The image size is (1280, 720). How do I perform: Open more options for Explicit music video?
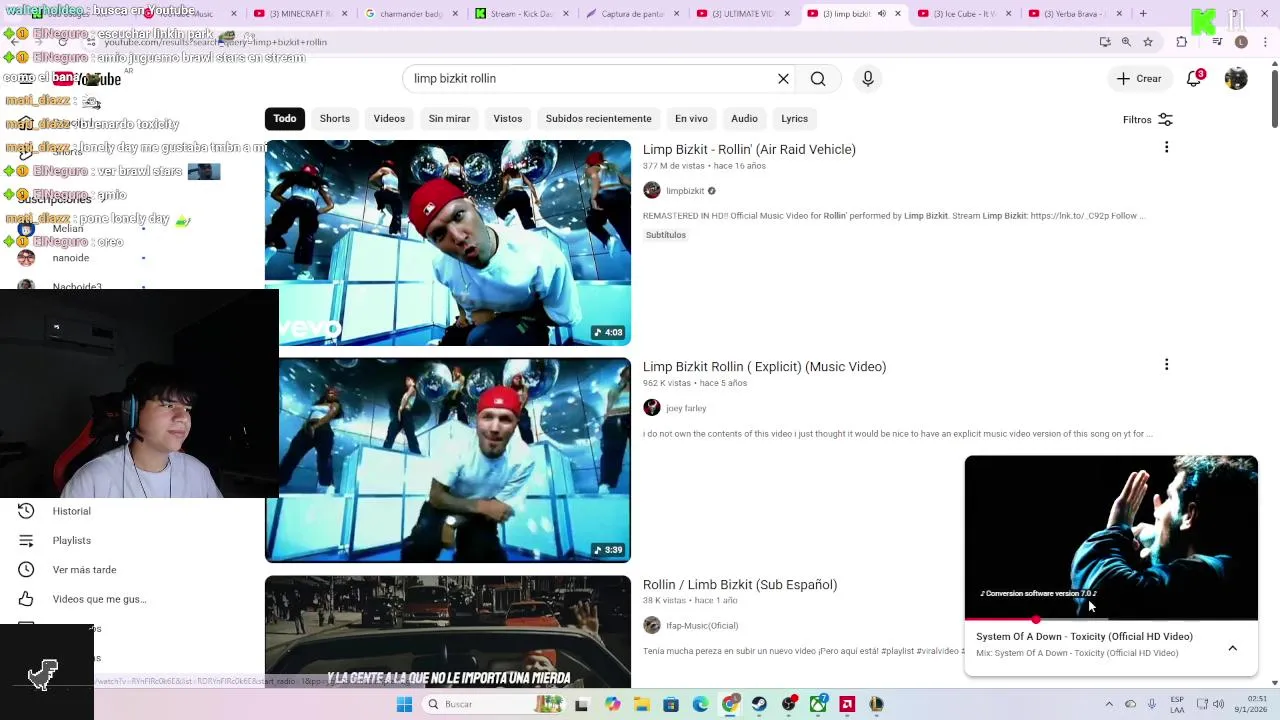1166,365
